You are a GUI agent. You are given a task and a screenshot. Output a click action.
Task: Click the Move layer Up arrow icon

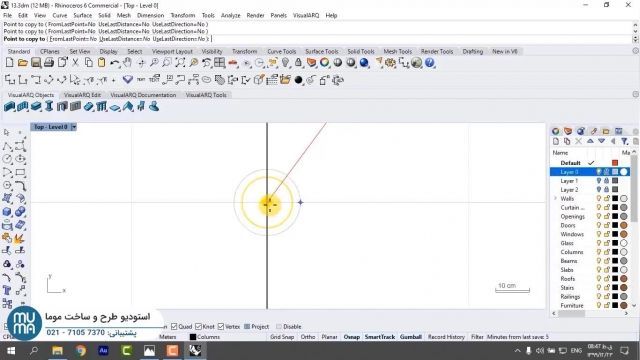(x=590, y=141)
